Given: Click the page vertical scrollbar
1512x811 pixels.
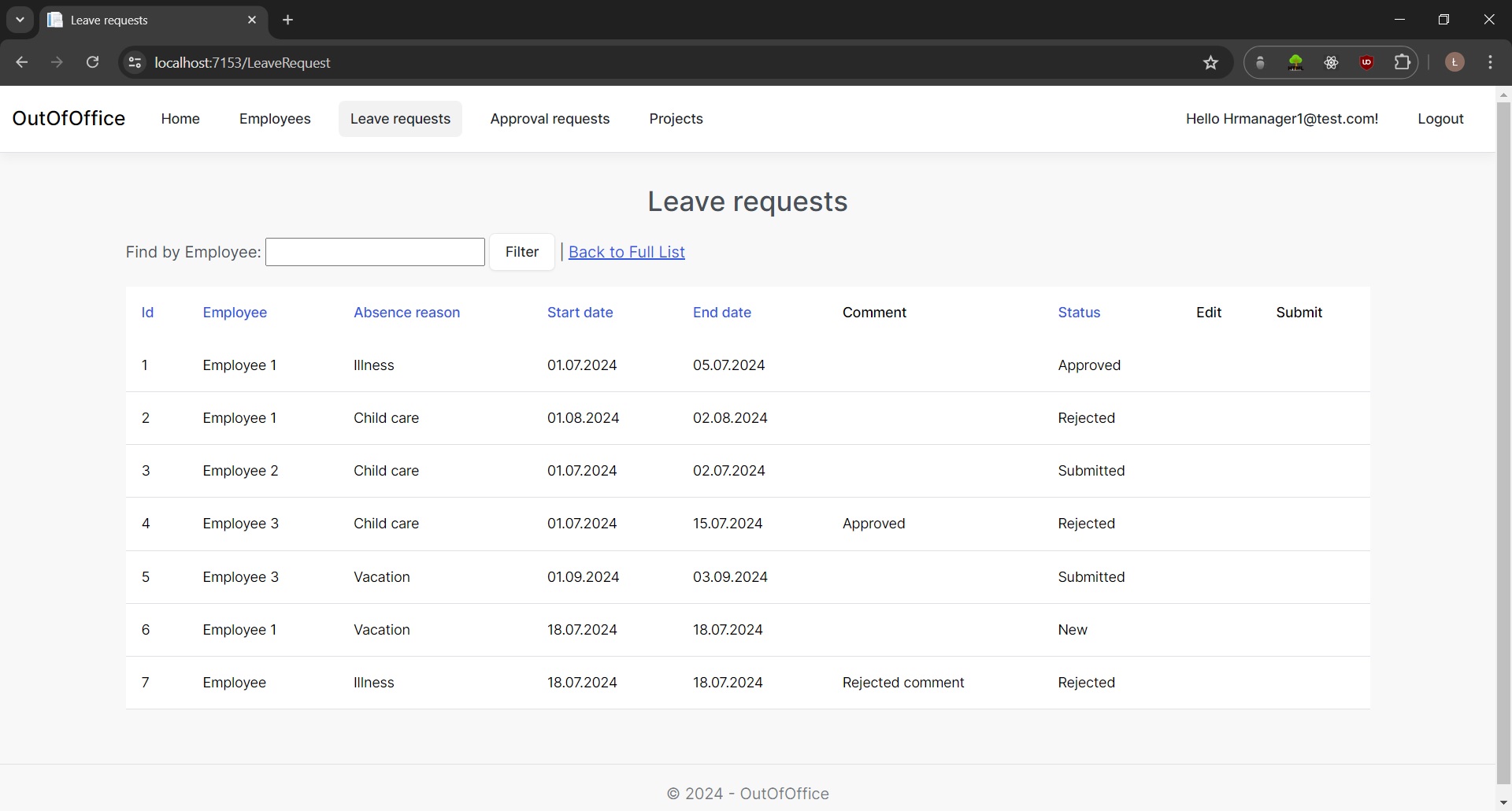Looking at the screenshot, I should [1503, 441].
